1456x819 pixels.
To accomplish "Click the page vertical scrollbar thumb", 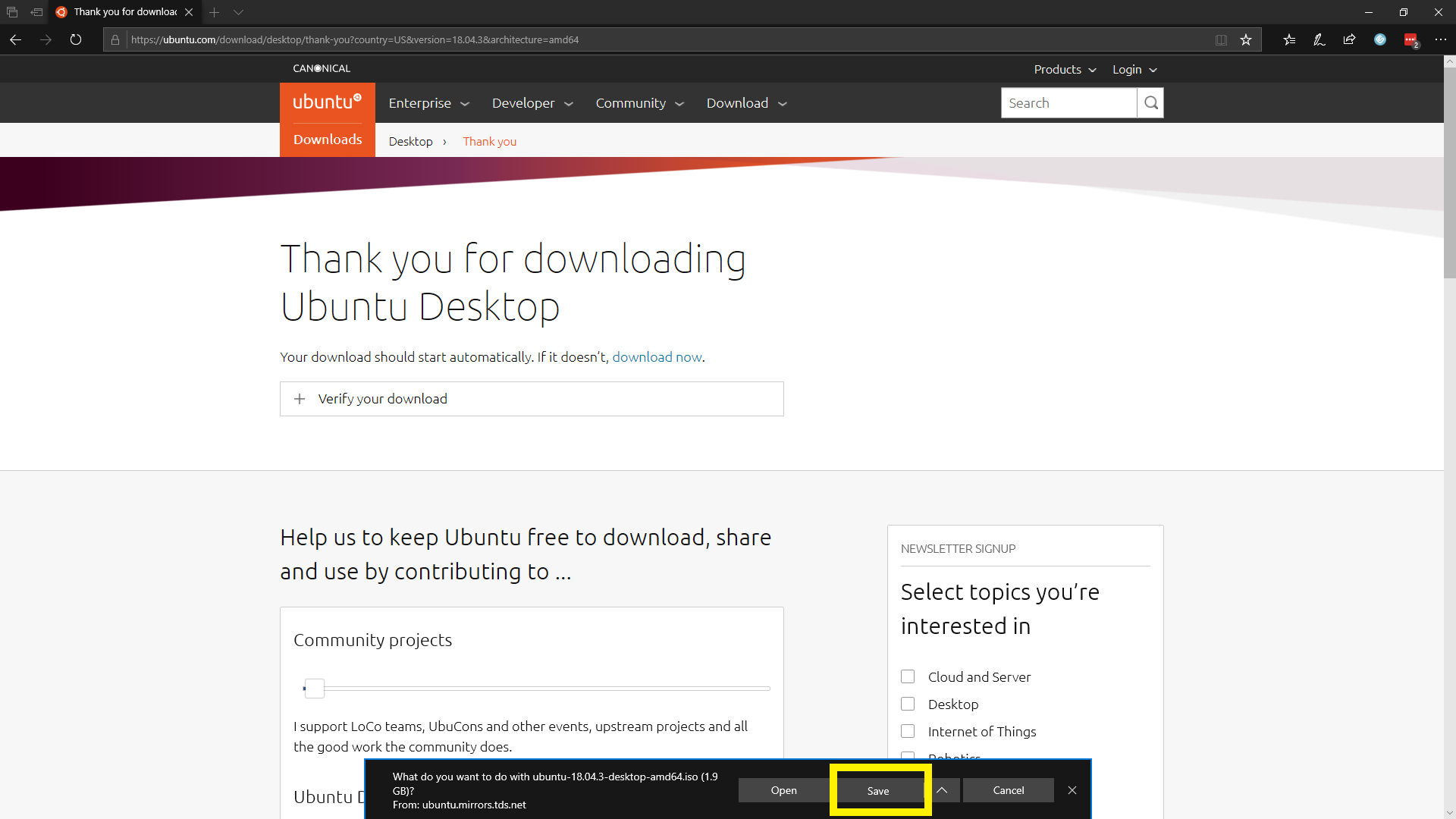I will tap(1450, 174).
